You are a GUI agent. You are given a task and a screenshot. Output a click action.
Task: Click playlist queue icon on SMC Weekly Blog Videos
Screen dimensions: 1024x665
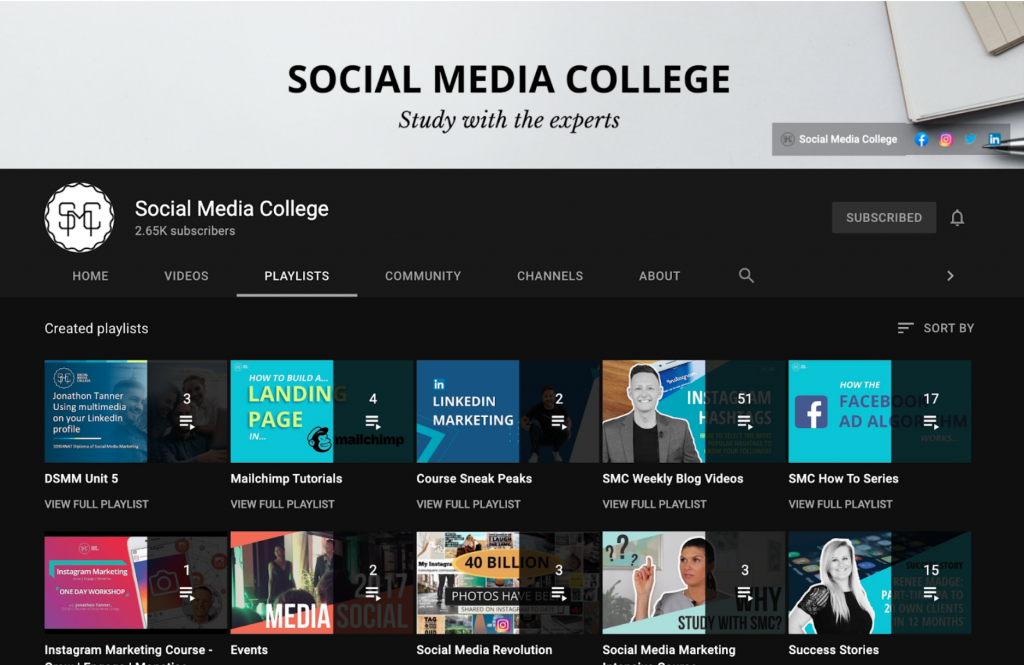click(744, 423)
